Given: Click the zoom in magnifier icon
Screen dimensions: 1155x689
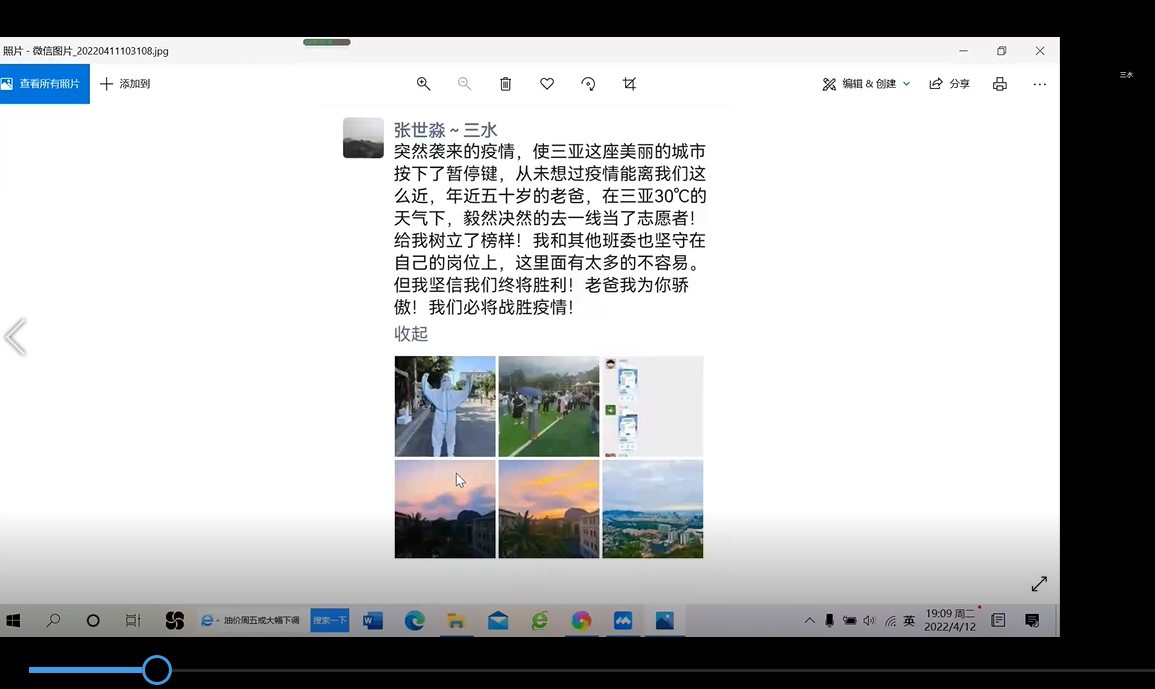Looking at the screenshot, I should pyautogui.click(x=423, y=84).
